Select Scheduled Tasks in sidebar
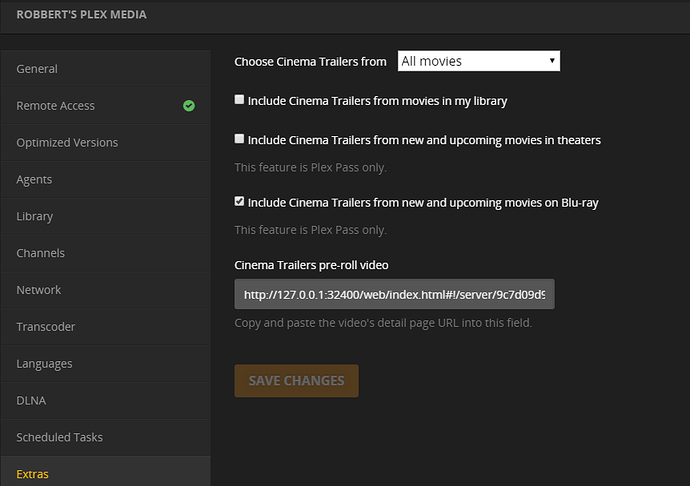690x486 pixels. point(60,437)
